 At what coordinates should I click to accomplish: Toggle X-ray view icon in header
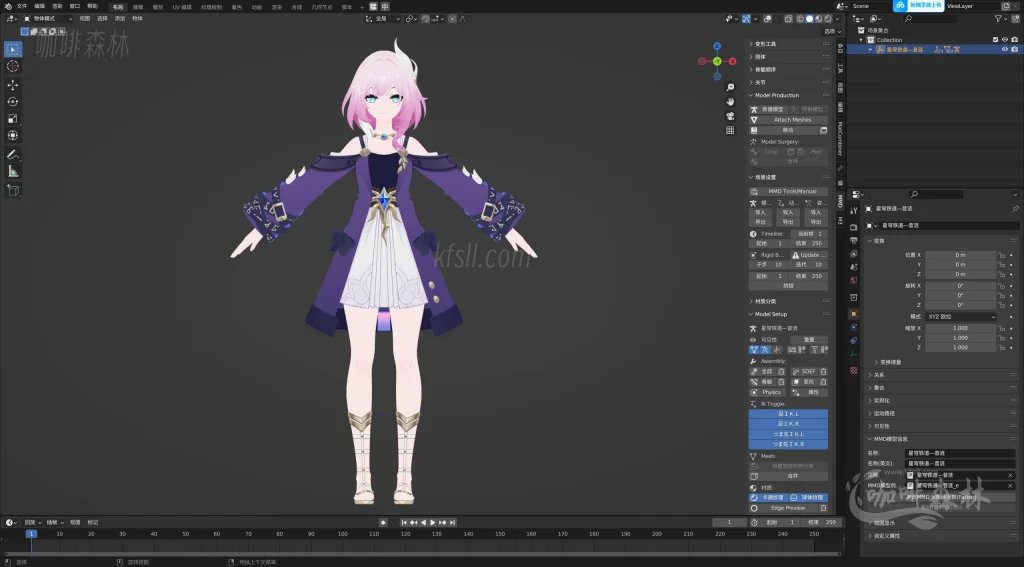tap(789, 19)
